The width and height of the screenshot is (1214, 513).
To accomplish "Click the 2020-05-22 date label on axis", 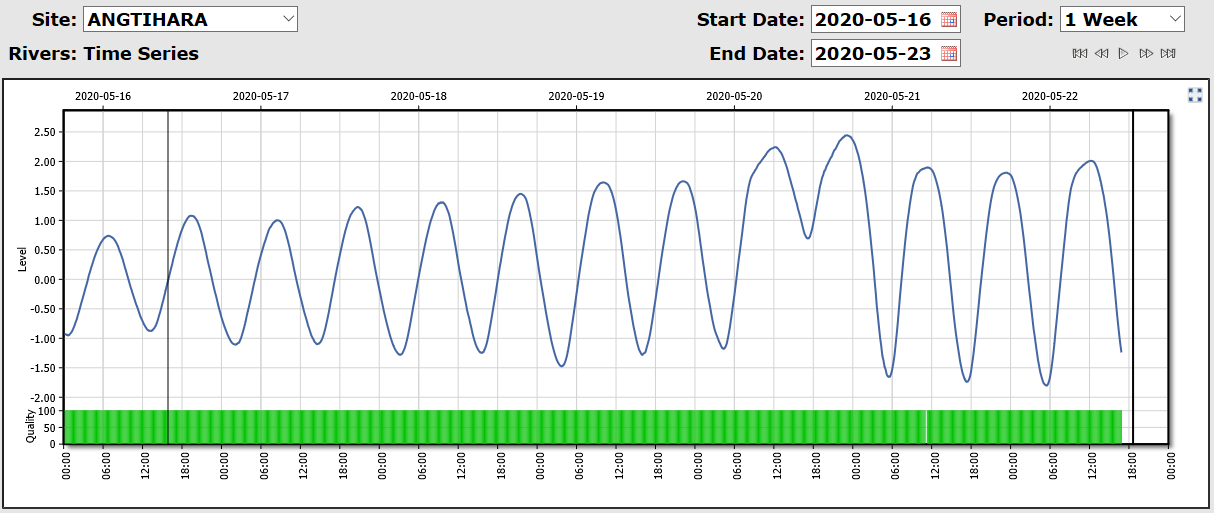I will point(1049,97).
